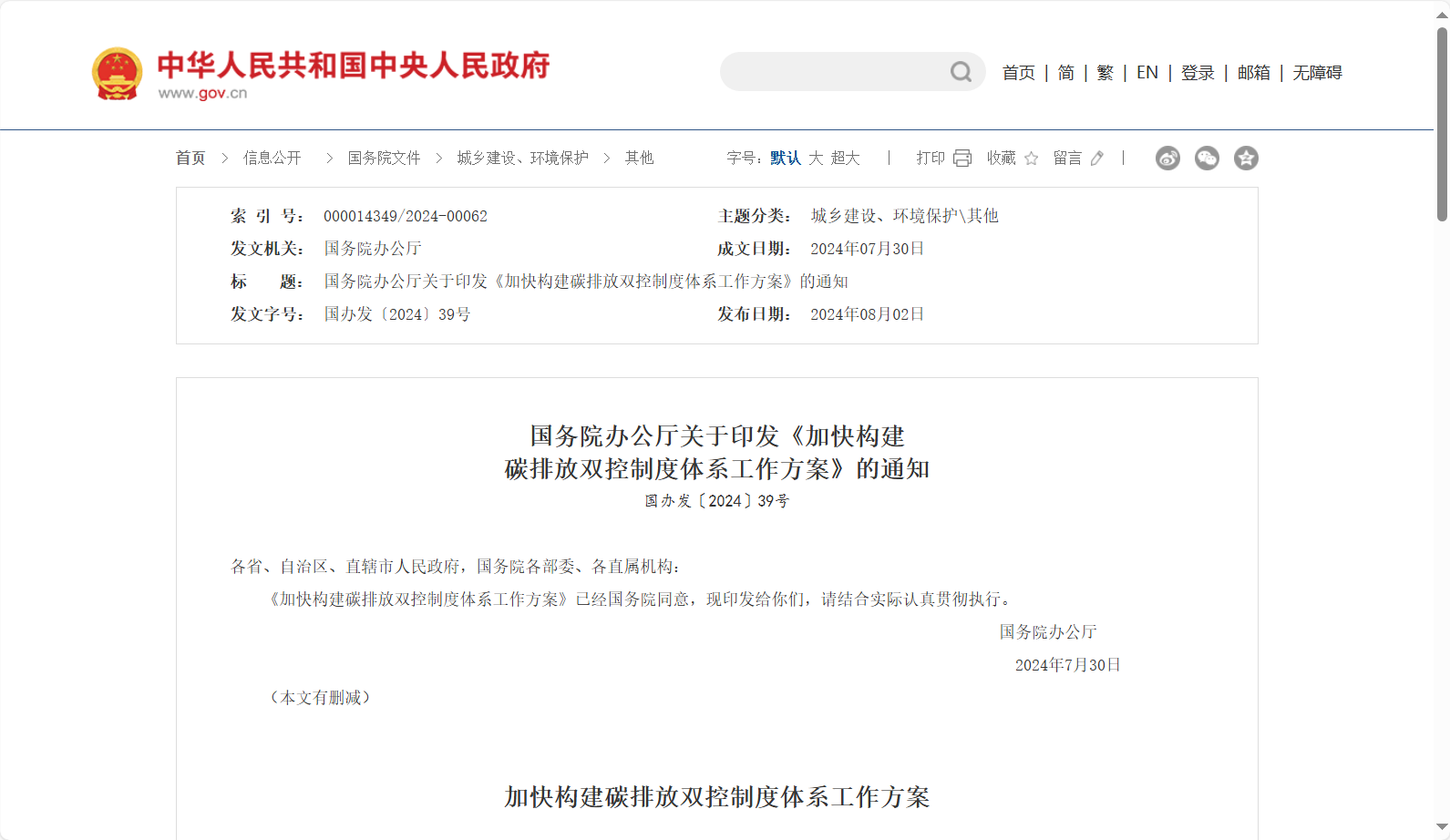Open the 邮箱 mailbox link
Image resolution: width=1450 pixels, height=840 pixels.
pos(1254,73)
